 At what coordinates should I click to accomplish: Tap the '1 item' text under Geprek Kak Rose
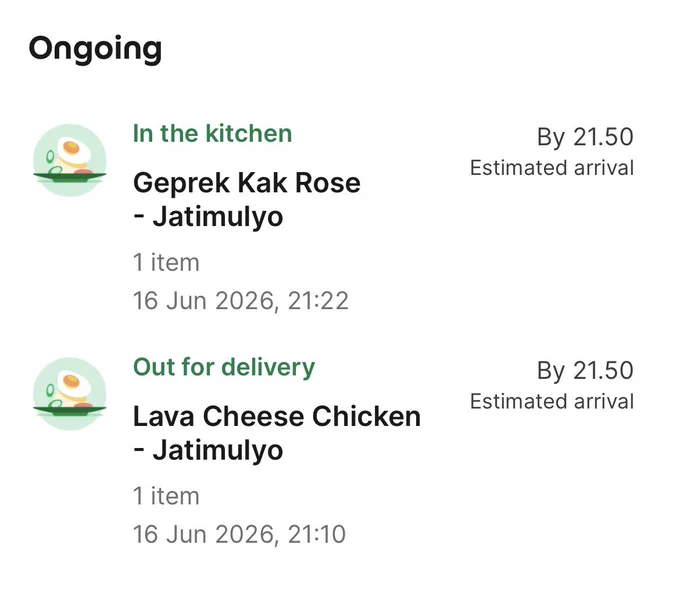click(166, 262)
